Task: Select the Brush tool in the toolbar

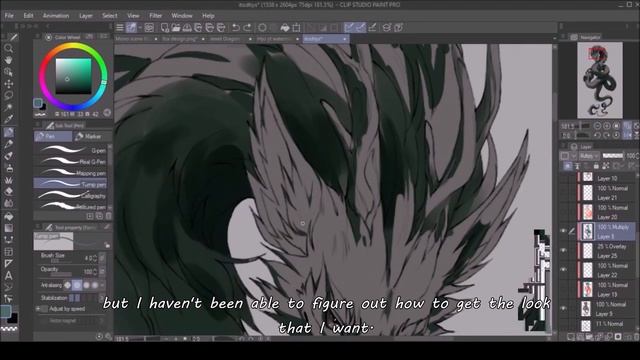Action: click(x=8, y=156)
